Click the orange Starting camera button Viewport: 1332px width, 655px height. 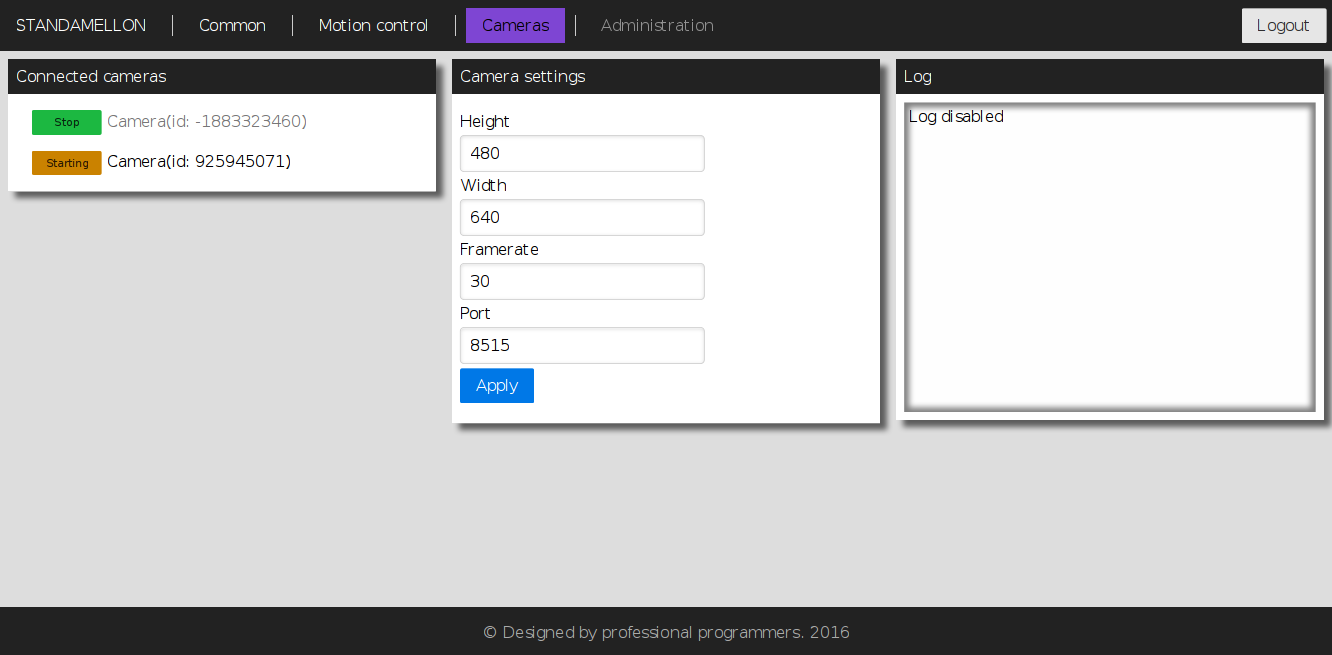point(67,163)
